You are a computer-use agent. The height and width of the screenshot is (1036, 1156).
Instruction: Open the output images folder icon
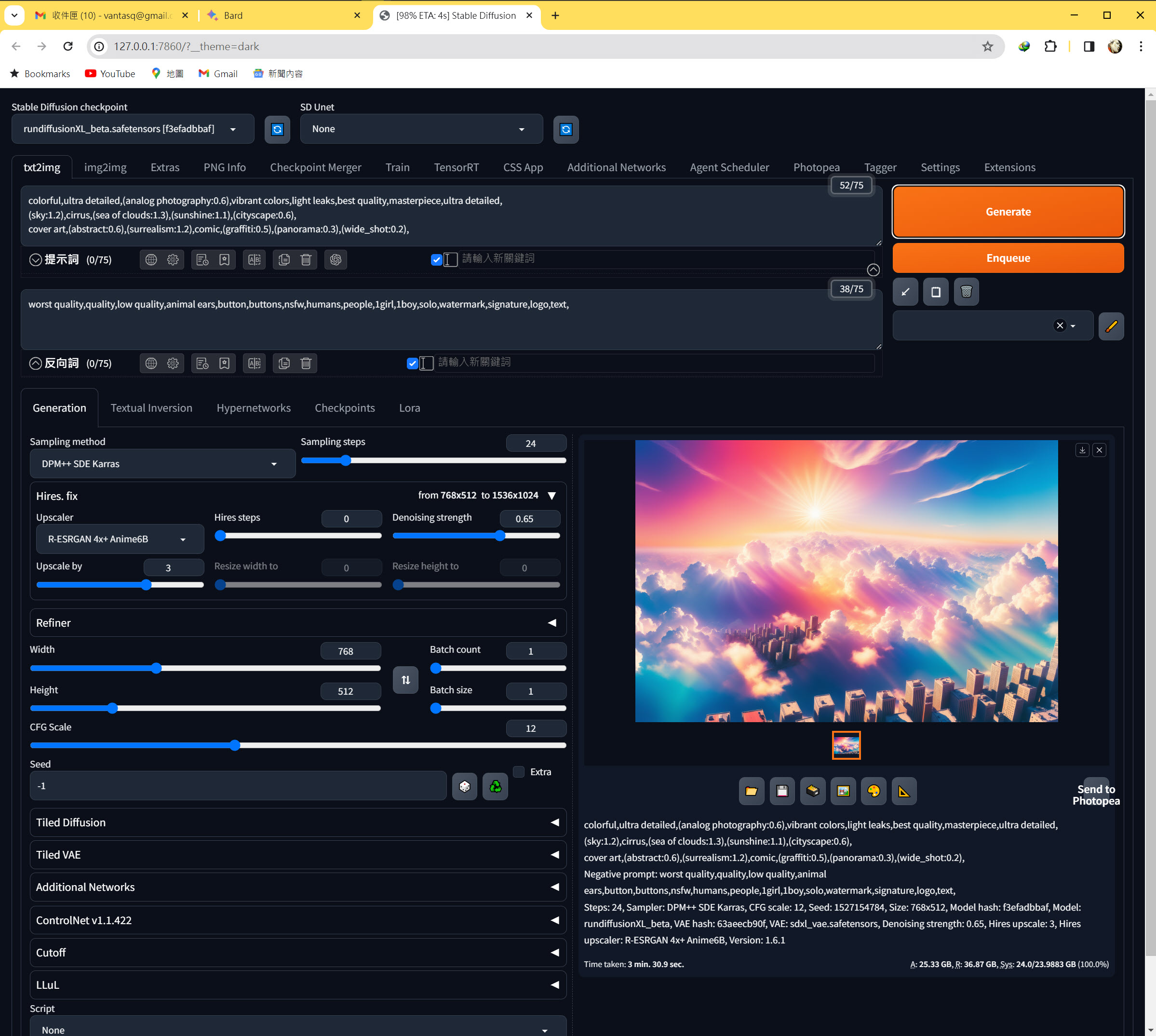(x=752, y=791)
